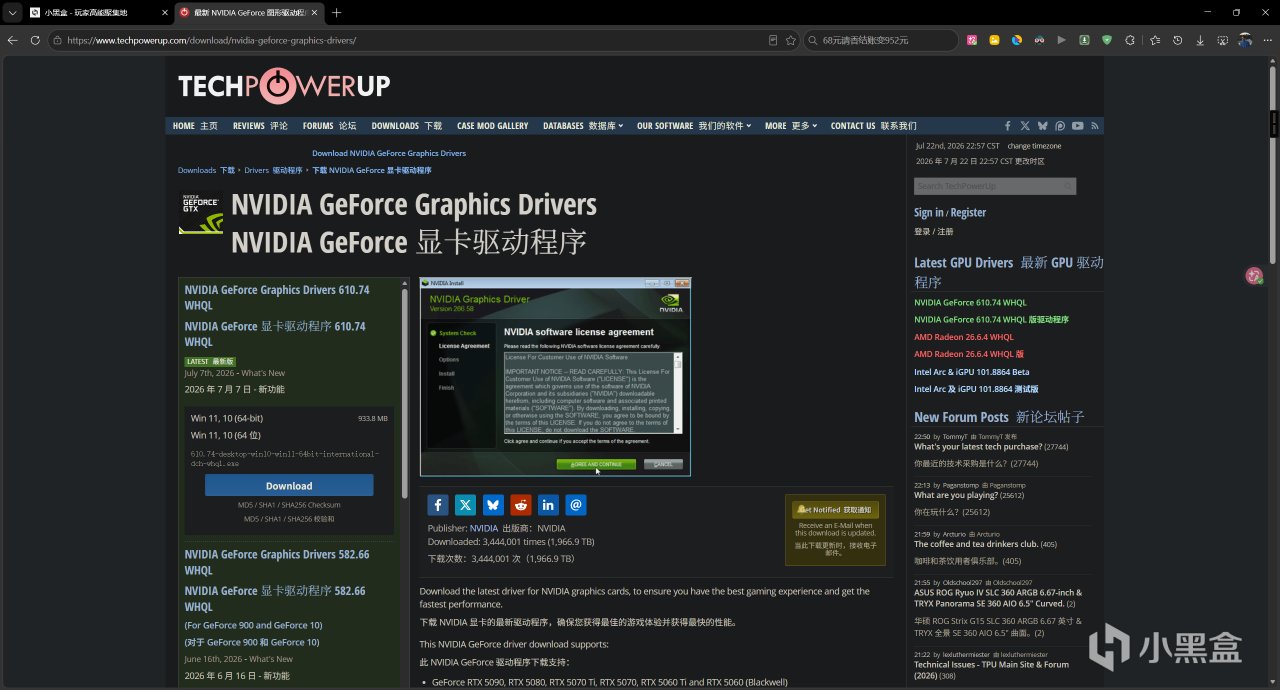Open browser settings three-dots menu
The width and height of the screenshot is (1280, 690).
pyautogui.click(x=1267, y=40)
